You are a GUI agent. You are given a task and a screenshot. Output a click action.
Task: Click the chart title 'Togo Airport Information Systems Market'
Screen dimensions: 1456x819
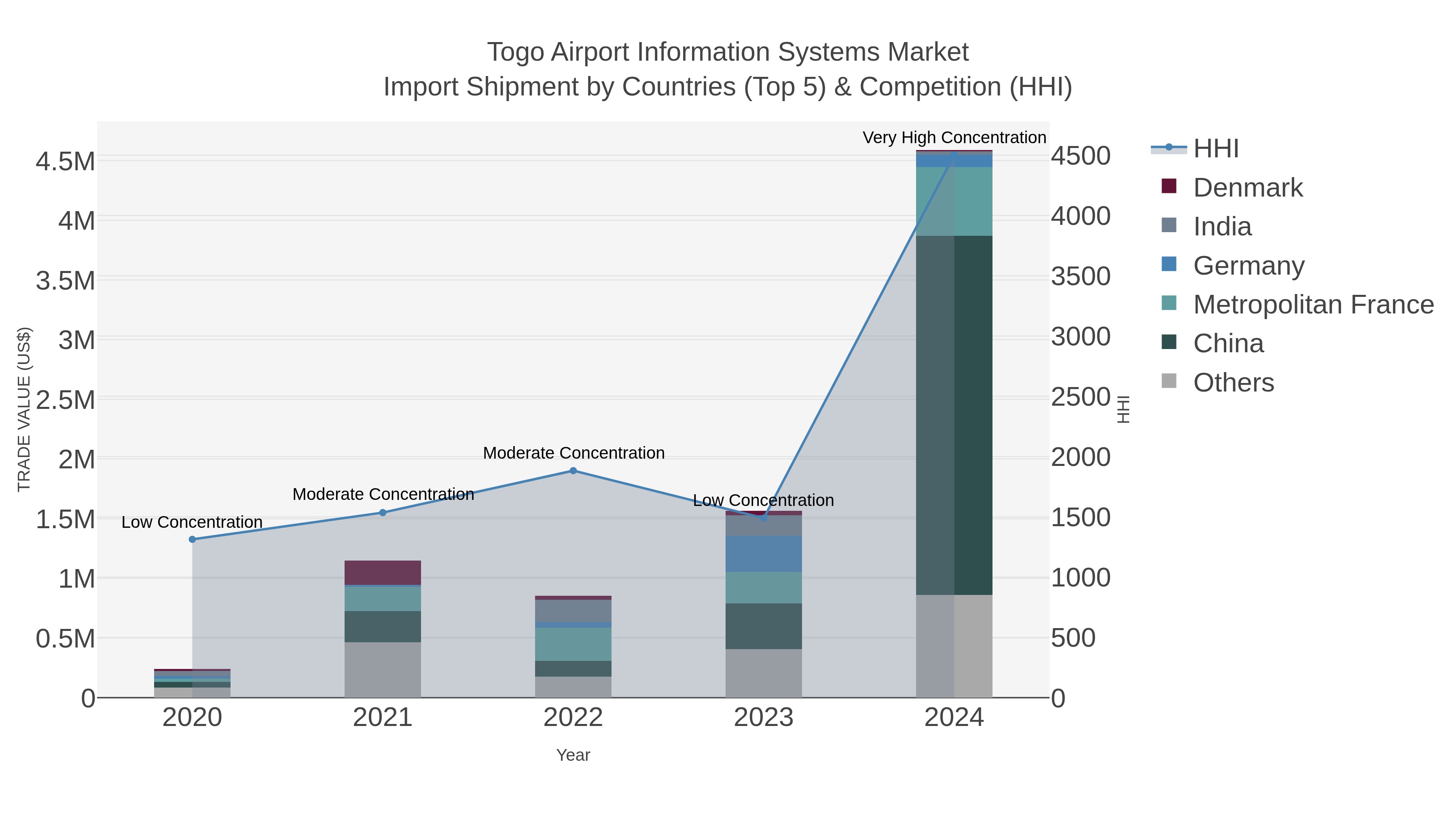point(728,52)
